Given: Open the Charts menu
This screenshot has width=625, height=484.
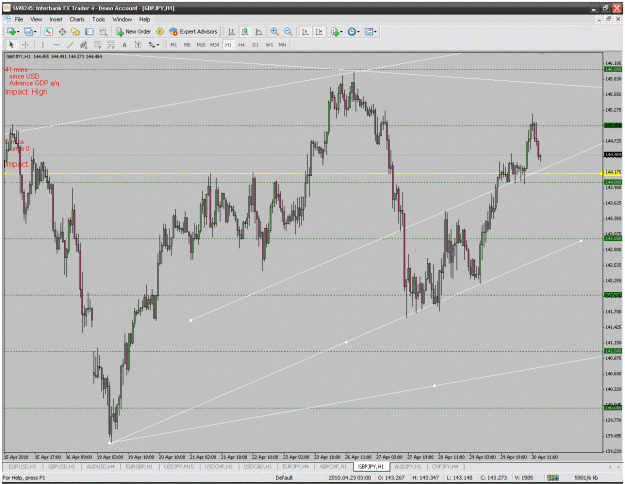Looking at the screenshot, I should pyautogui.click(x=77, y=19).
